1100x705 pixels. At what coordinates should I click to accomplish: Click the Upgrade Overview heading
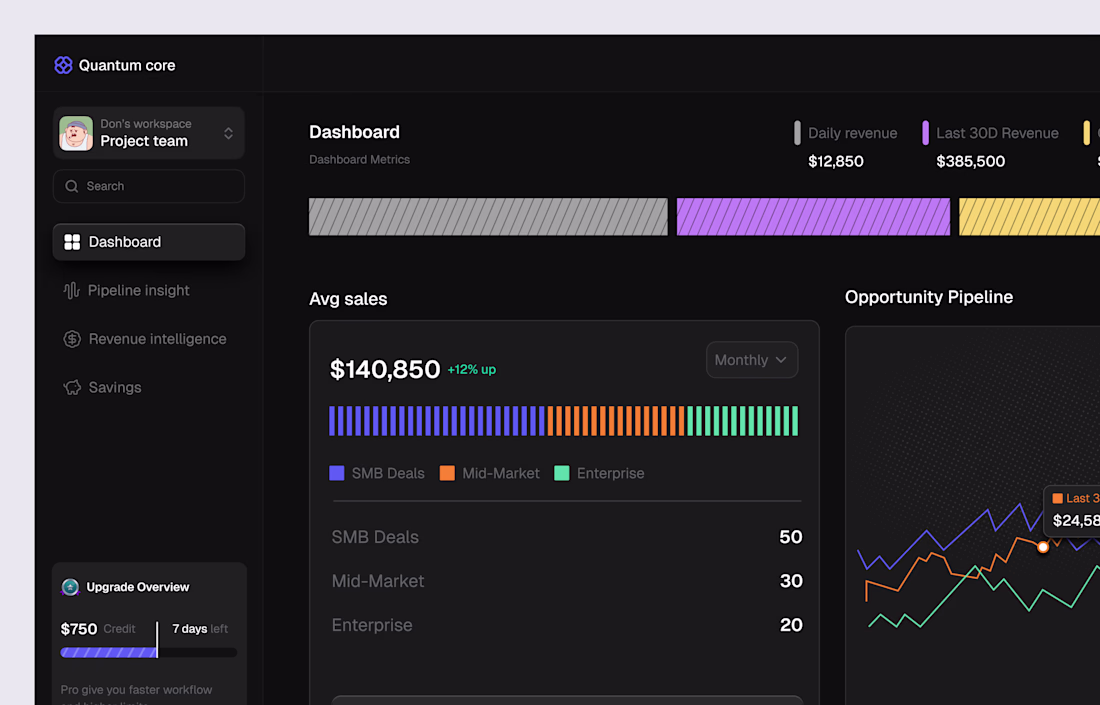[138, 587]
